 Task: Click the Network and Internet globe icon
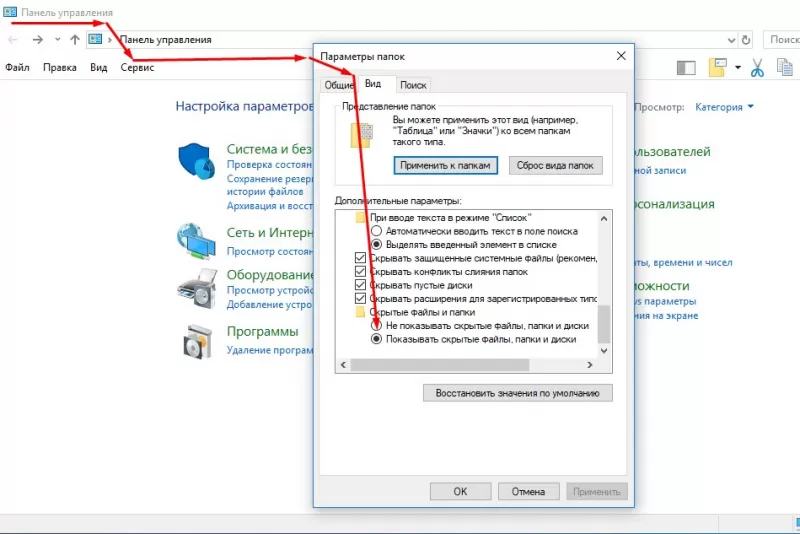pos(196,241)
